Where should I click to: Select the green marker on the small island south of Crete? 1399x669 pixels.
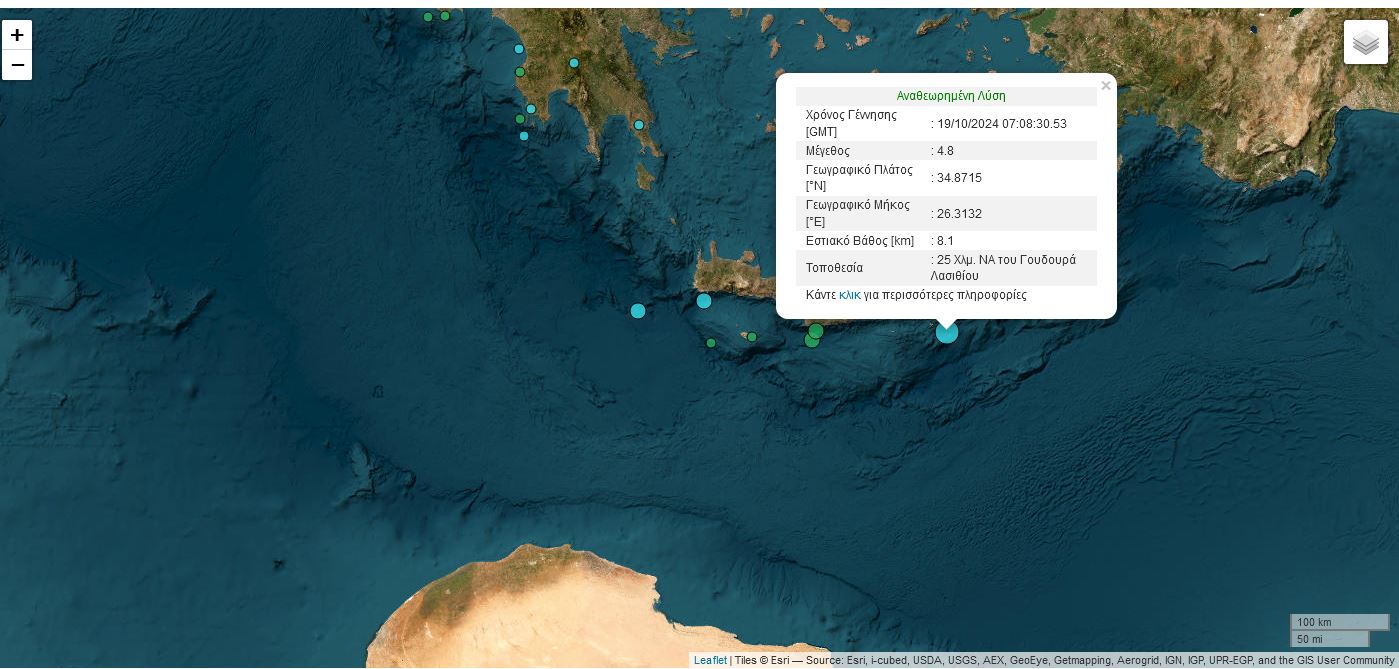(x=752, y=337)
